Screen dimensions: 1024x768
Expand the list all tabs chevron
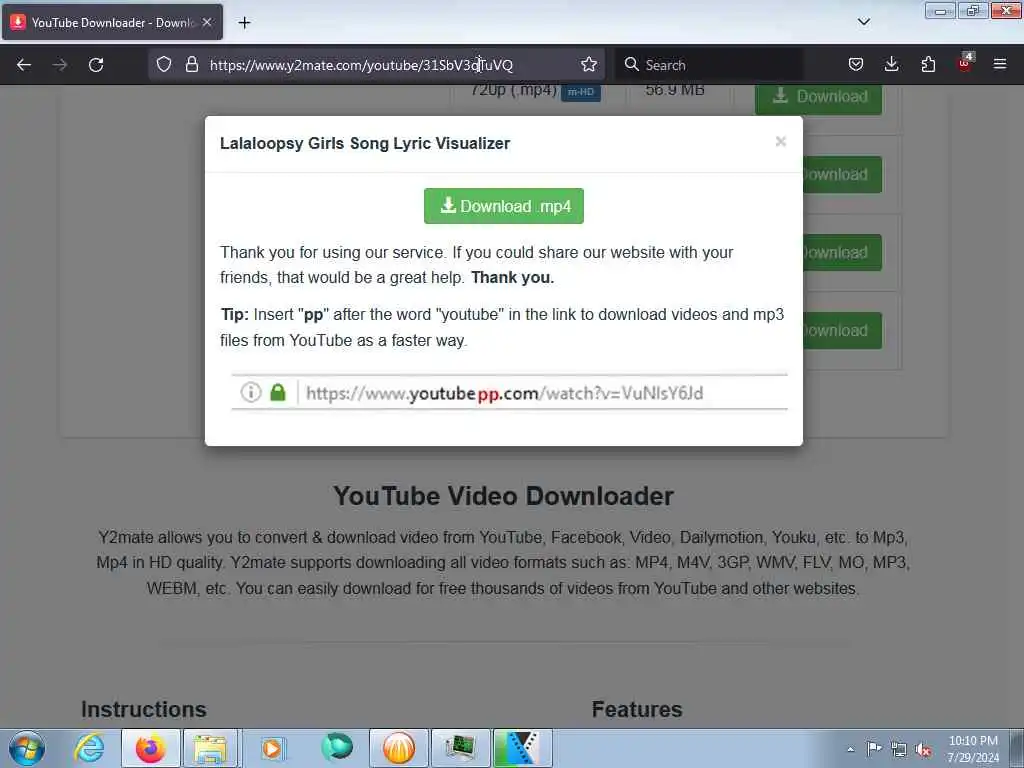point(863,22)
